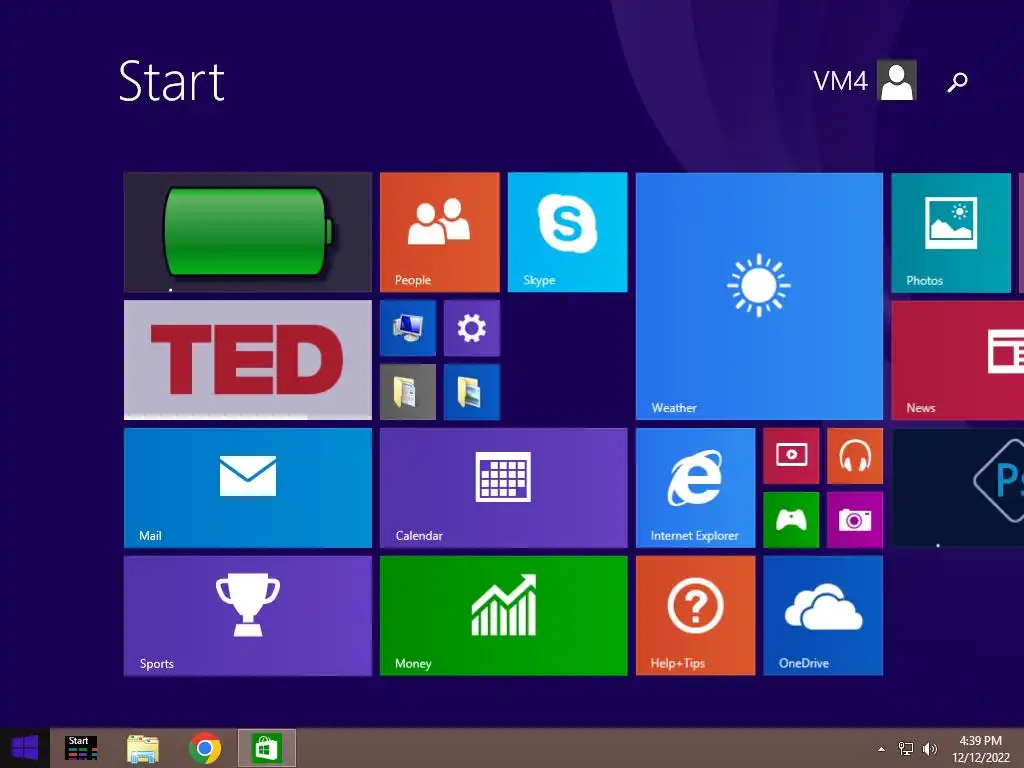Open the Sports tile
1024x768 pixels.
click(x=248, y=616)
